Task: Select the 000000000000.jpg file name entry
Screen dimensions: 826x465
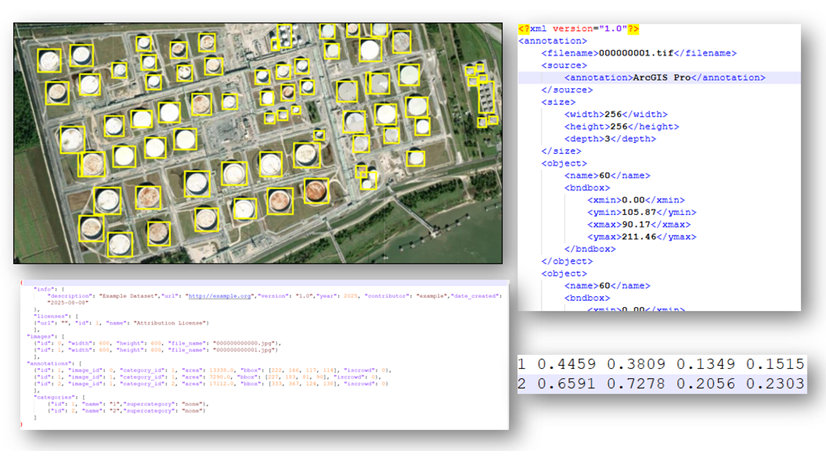Action: [247, 343]
